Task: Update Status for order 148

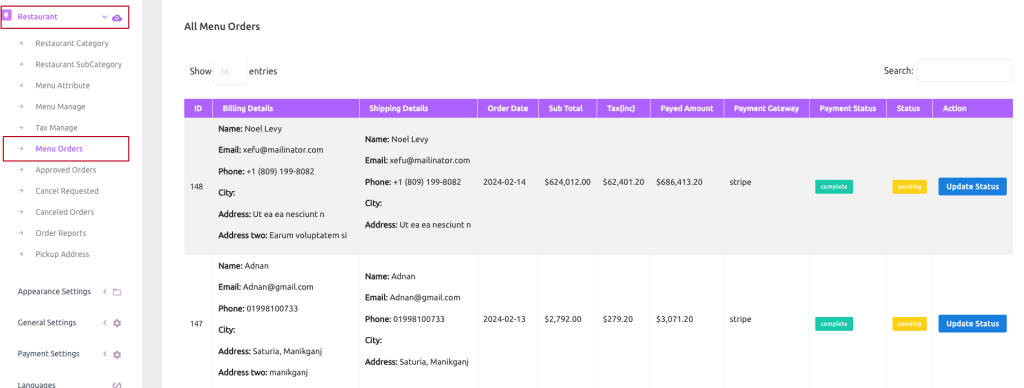Action: [972, 186]
